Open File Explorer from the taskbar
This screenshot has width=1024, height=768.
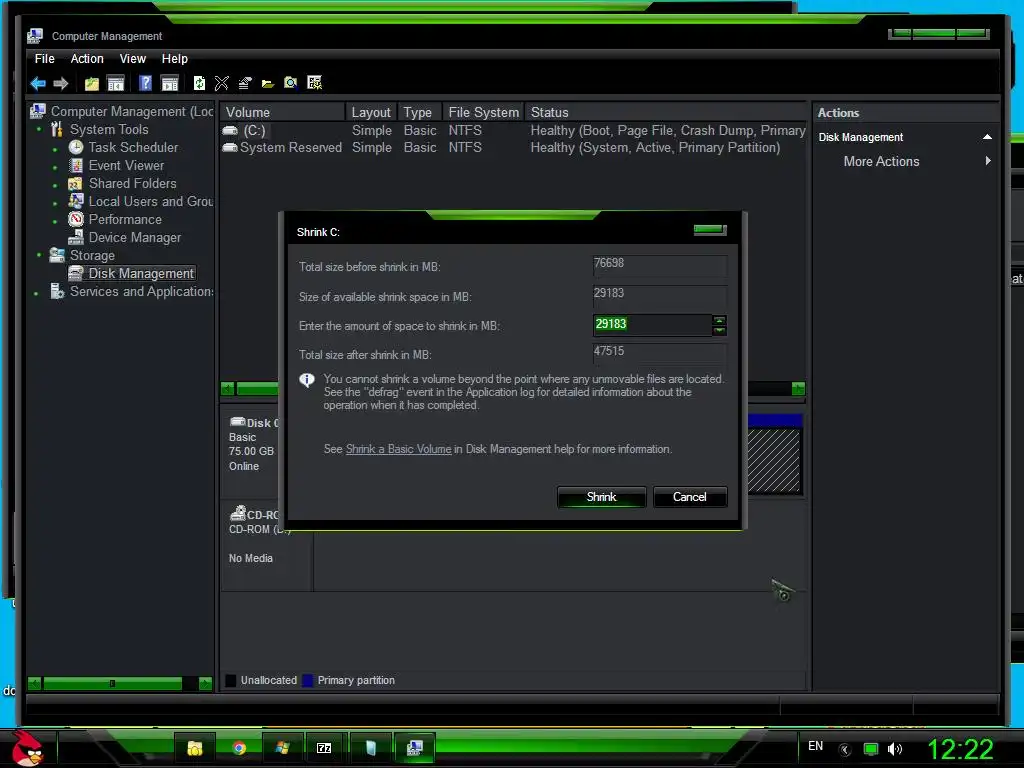(195, 748)
